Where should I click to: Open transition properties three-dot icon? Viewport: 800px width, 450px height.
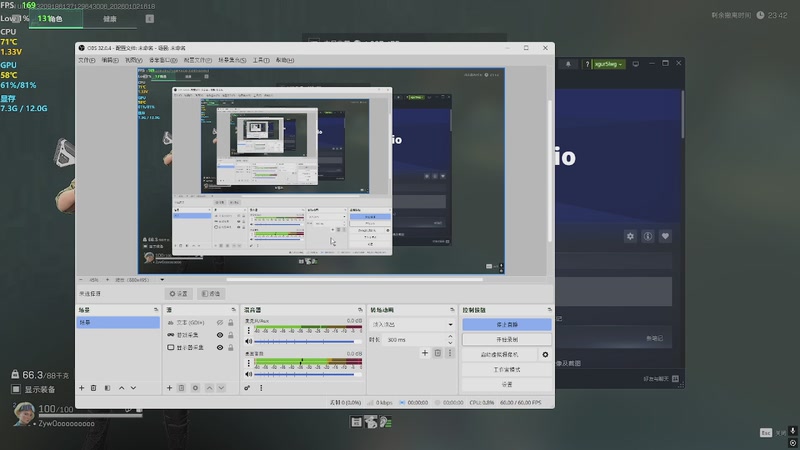(x=449, y=353)
